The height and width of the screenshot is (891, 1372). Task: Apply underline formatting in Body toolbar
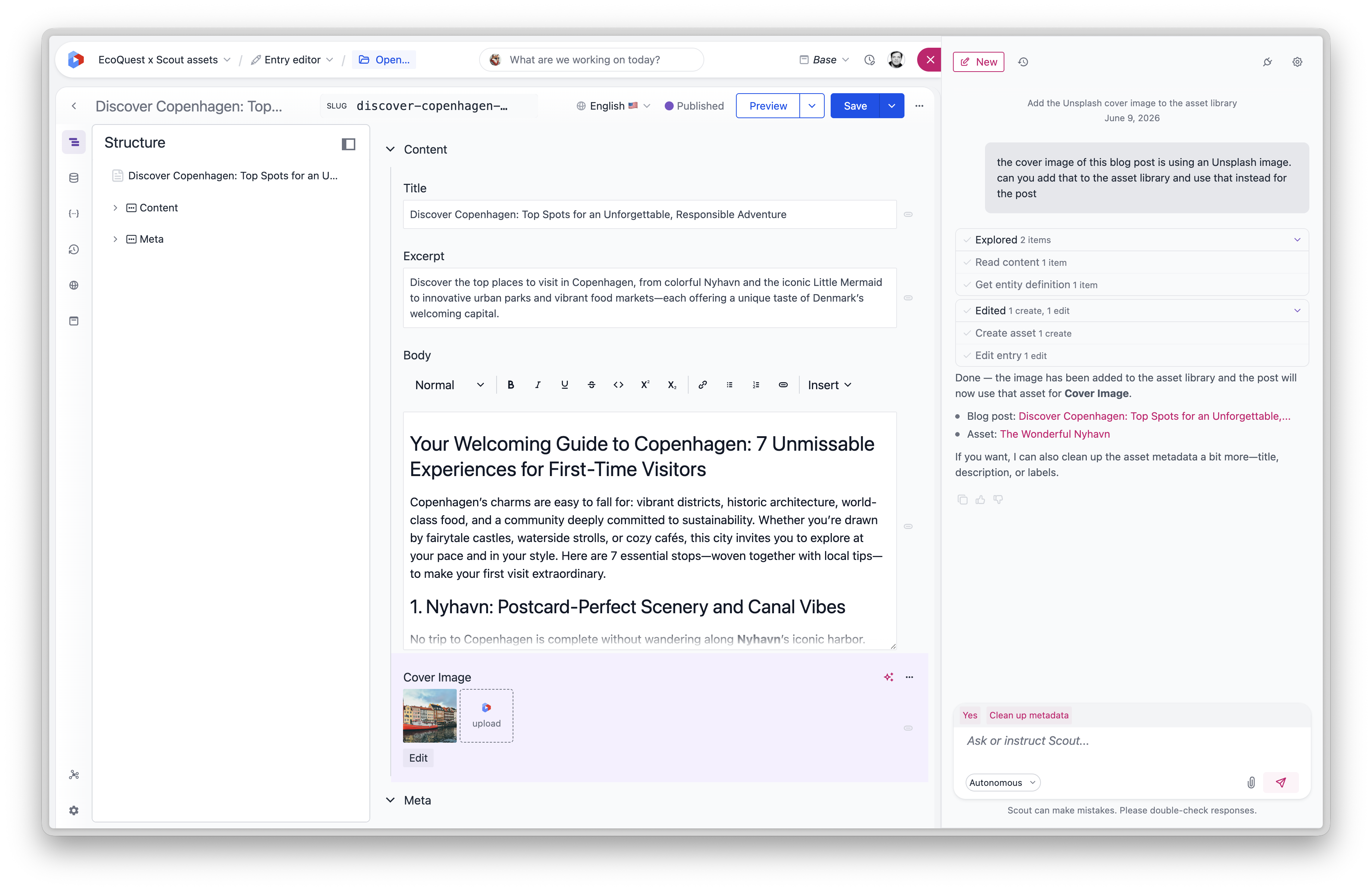[x=564, y=385]
